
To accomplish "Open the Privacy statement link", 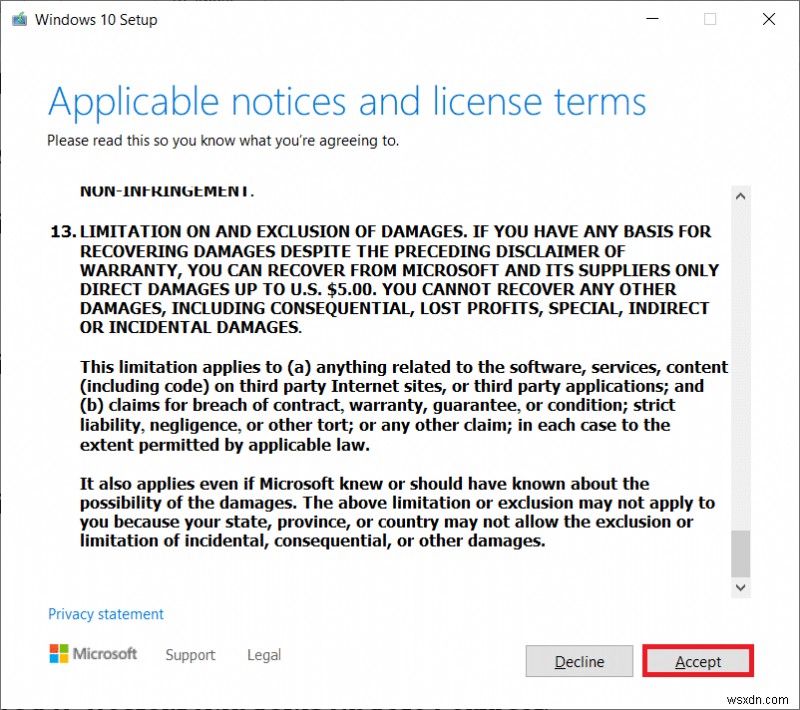I will tap(106, 614).
